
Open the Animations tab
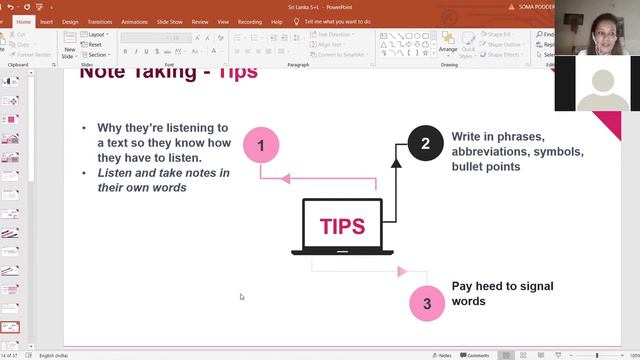pos(134,22)
